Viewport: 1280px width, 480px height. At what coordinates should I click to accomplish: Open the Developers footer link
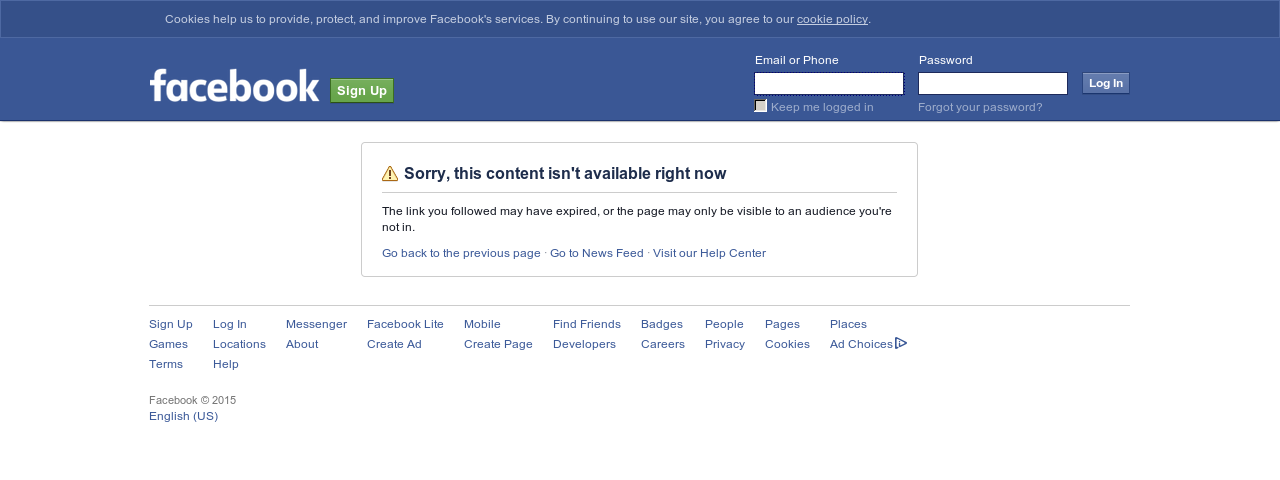(584, 344)
